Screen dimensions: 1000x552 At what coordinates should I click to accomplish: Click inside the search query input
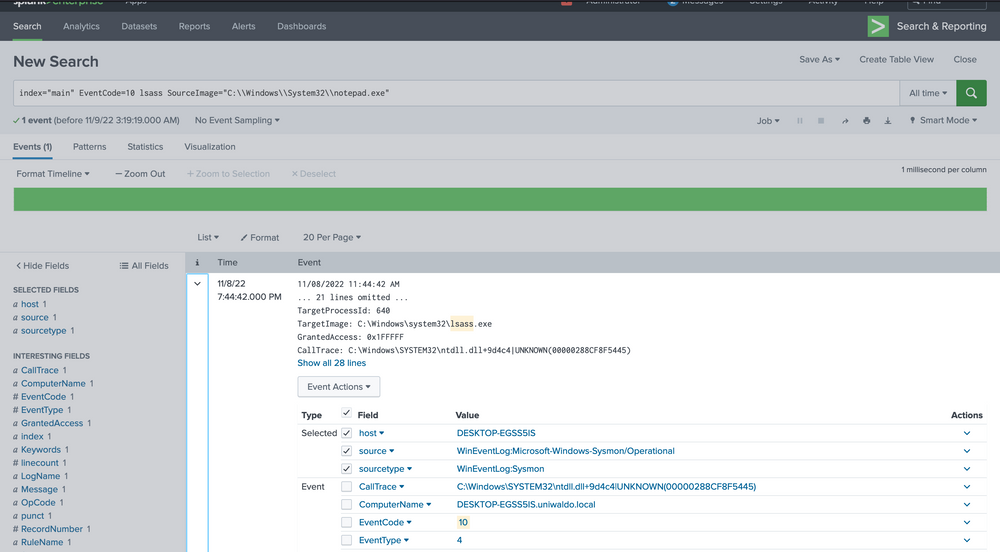pos(450,93)
